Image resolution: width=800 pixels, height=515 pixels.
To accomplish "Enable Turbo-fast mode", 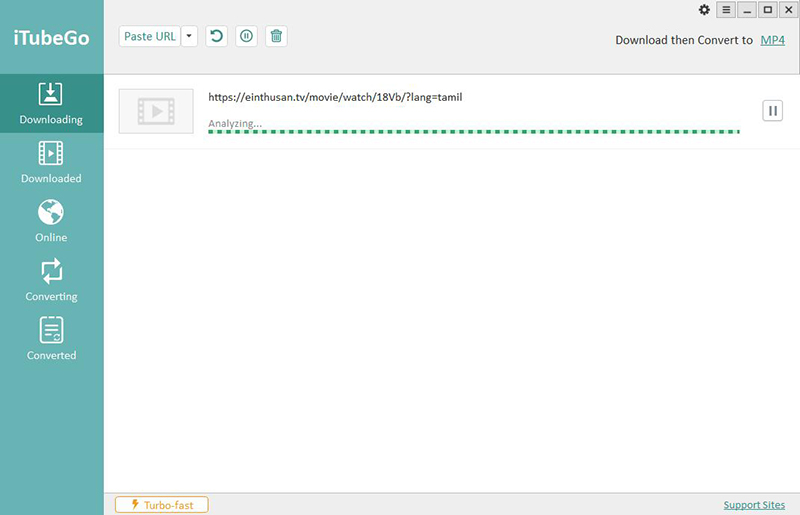I will coord(162,505).
